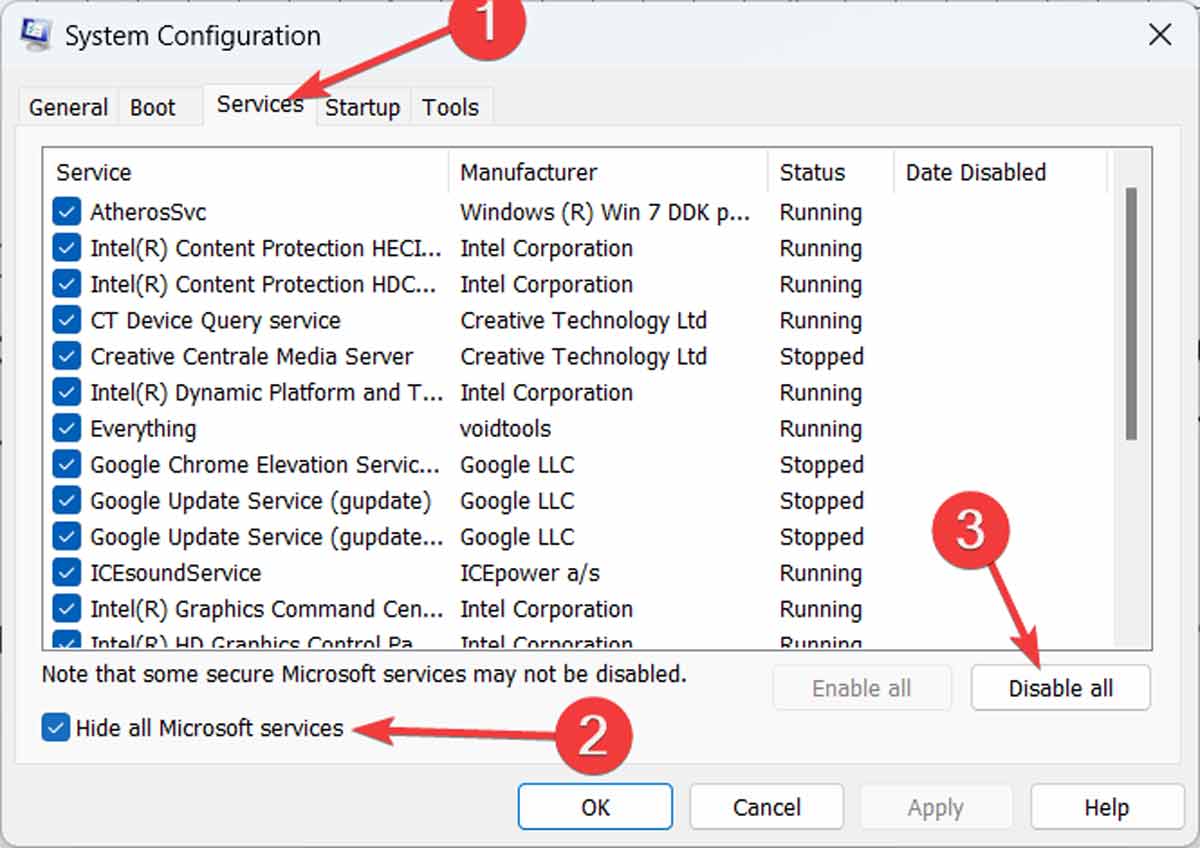This screenshot has width=1200, height=848.
Task: Toggle off Creative Centrale Media Server
Action: click(66, 356)
